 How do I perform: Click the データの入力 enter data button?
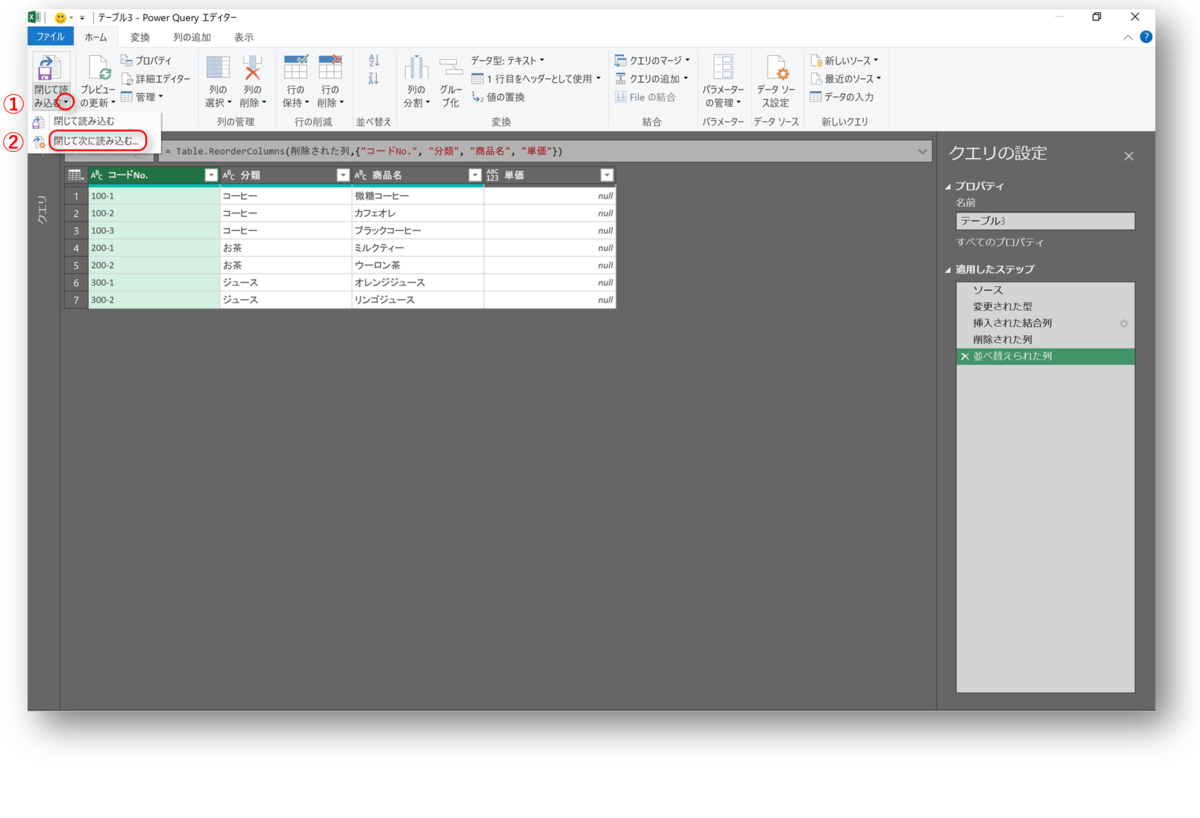[x=842, y=97]
